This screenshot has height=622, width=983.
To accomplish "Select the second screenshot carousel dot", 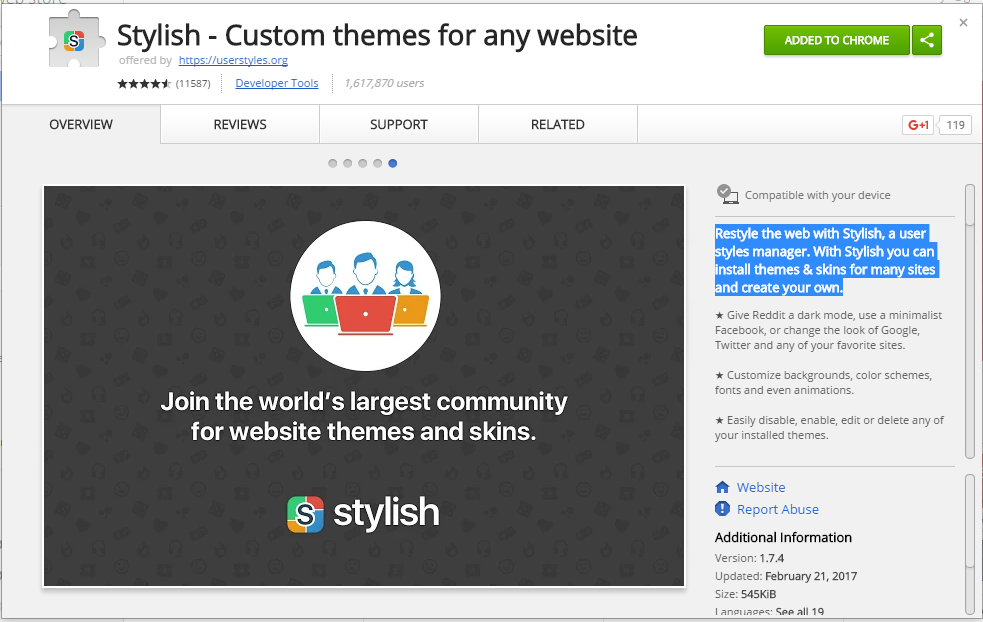I will pos(347,163).
